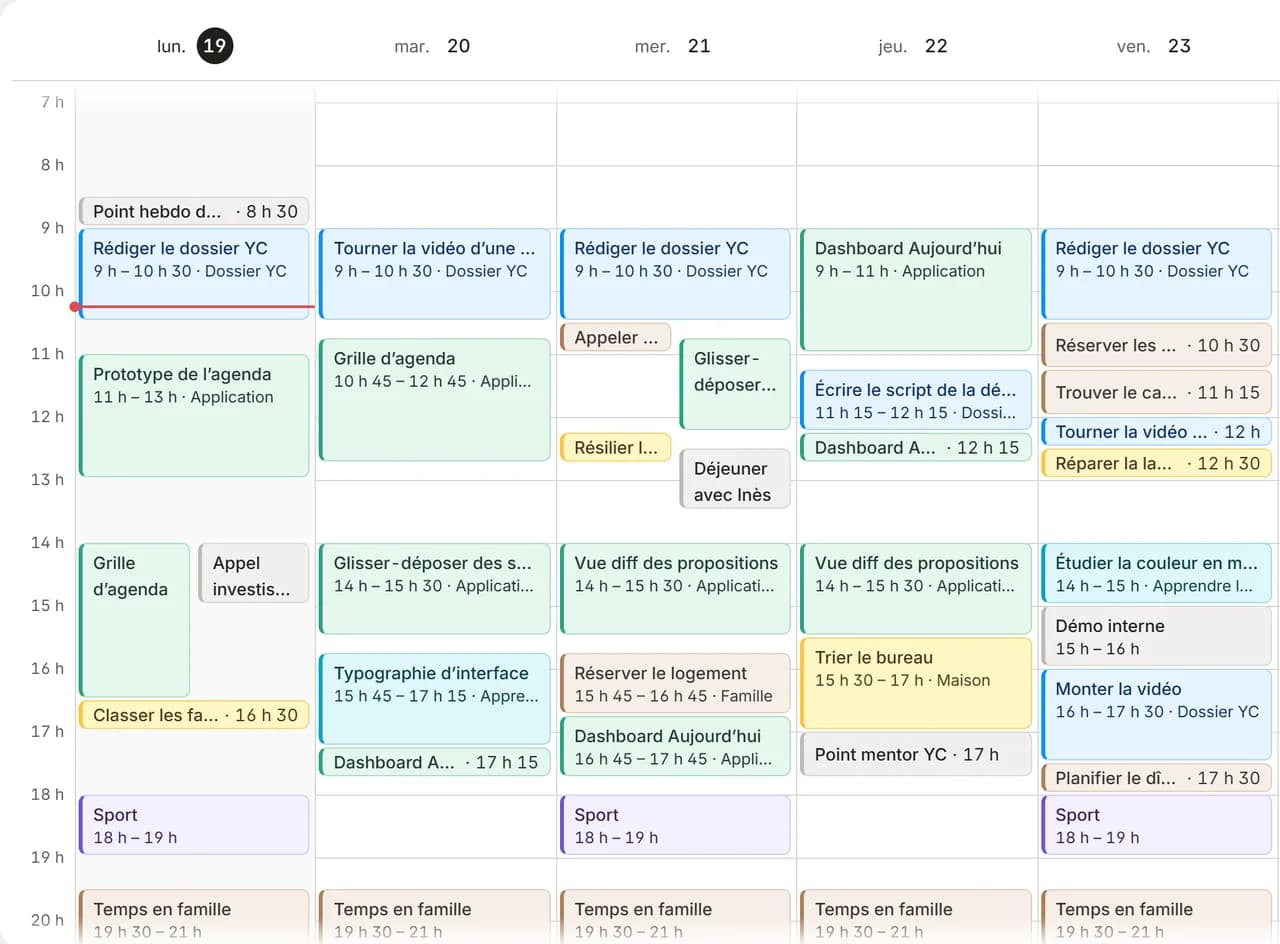Open Wednesday's 'Vue diff des propositions' event
This screenshot has width=1280, height=944.
click(675, 589)
